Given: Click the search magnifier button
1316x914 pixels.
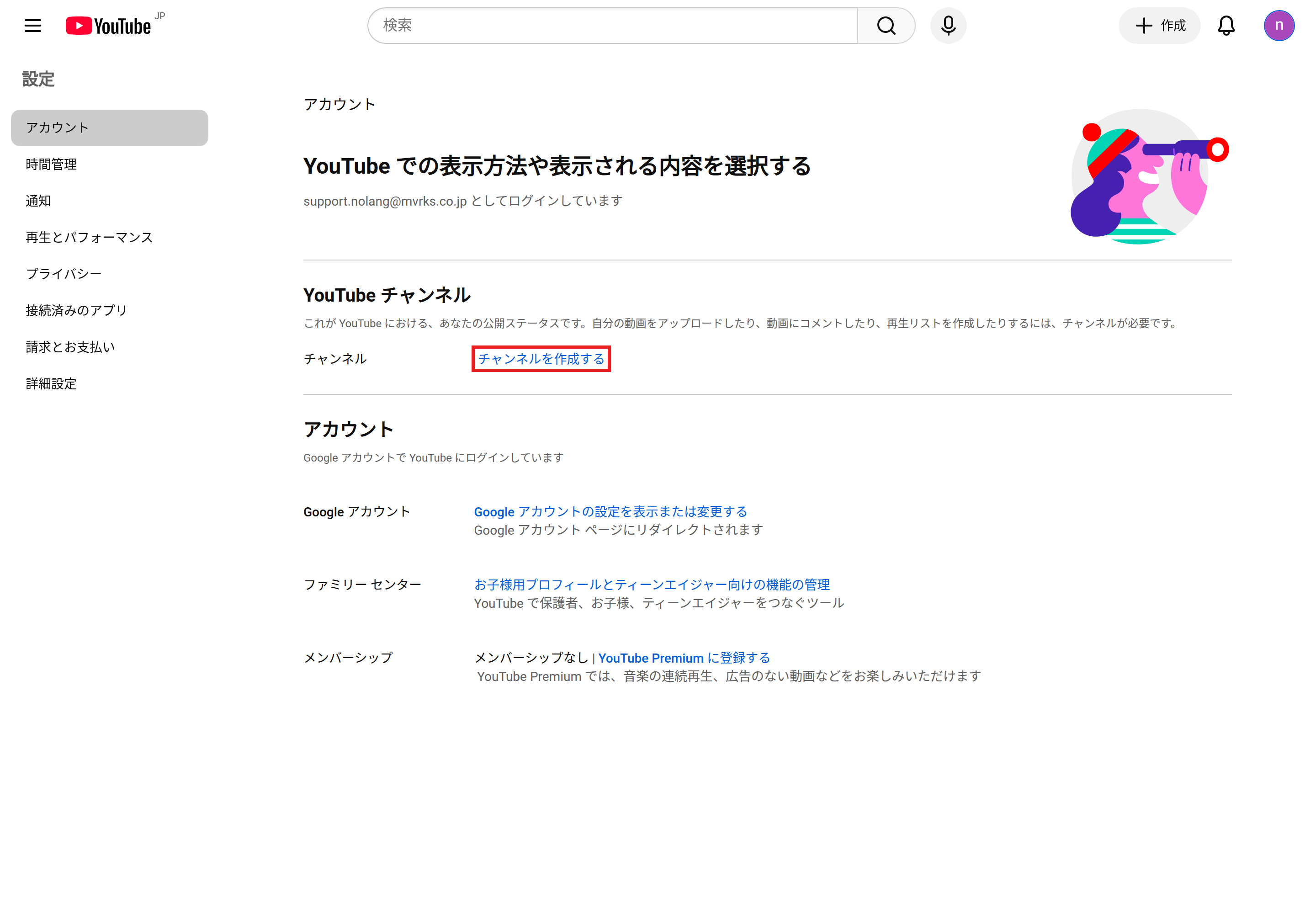Looking at the screenshot, I should click(886, 25).
